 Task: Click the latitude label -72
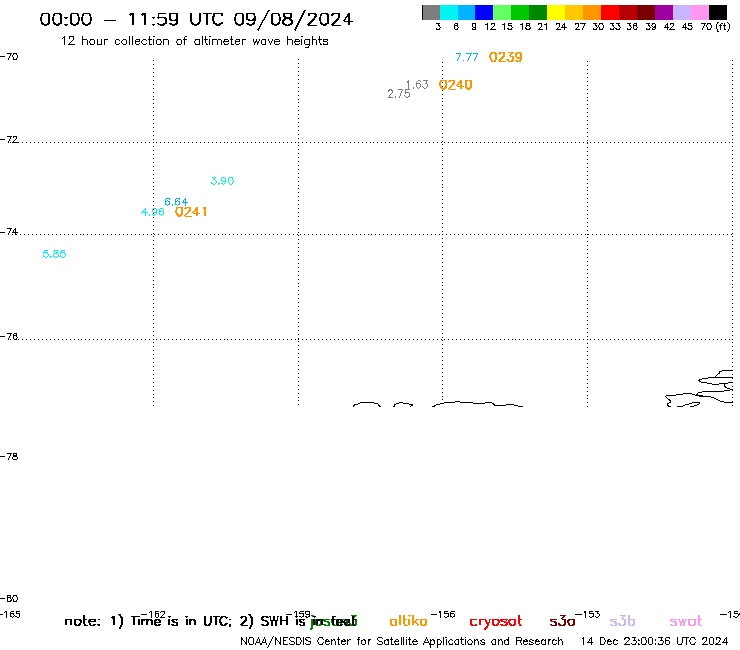coord(9,140)
